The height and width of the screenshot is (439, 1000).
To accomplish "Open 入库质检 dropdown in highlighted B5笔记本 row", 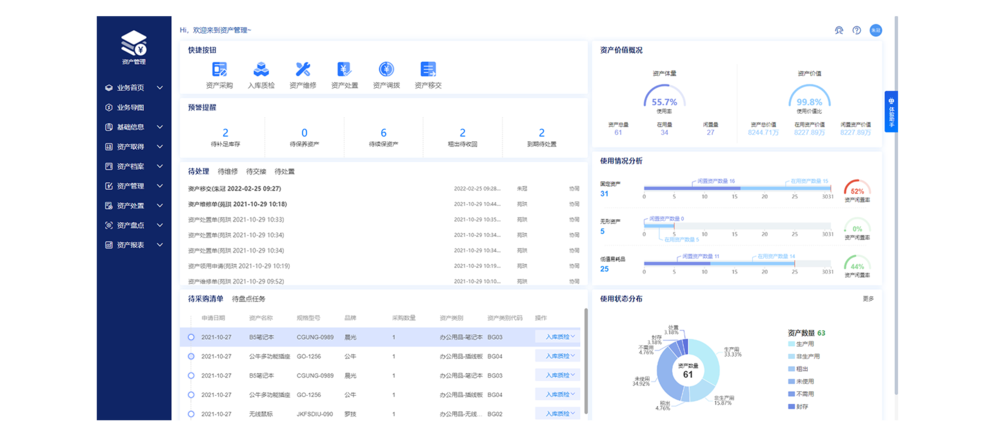I will [558, 337].
